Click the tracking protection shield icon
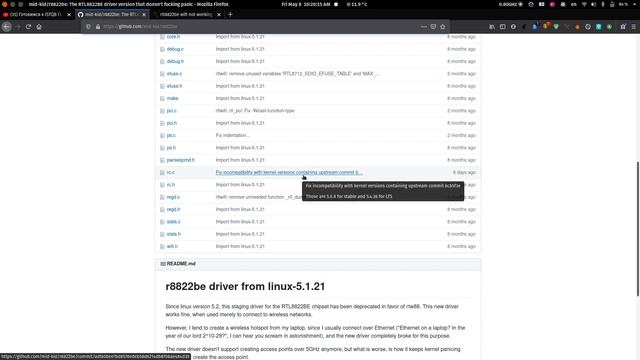This screenshot has height=360, width=640. click(88, 27)
